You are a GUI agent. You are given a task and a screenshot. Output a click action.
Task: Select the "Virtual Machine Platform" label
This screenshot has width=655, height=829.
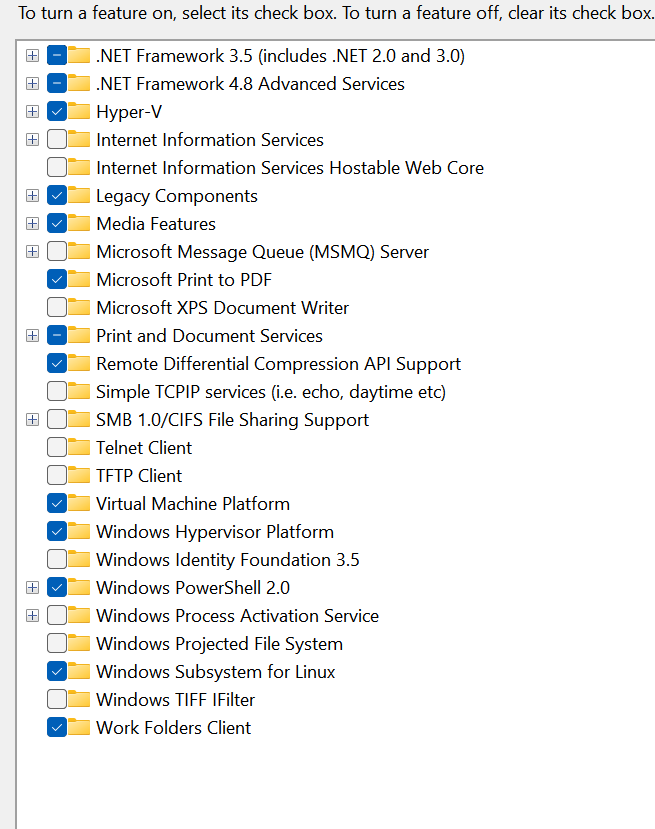193,504
